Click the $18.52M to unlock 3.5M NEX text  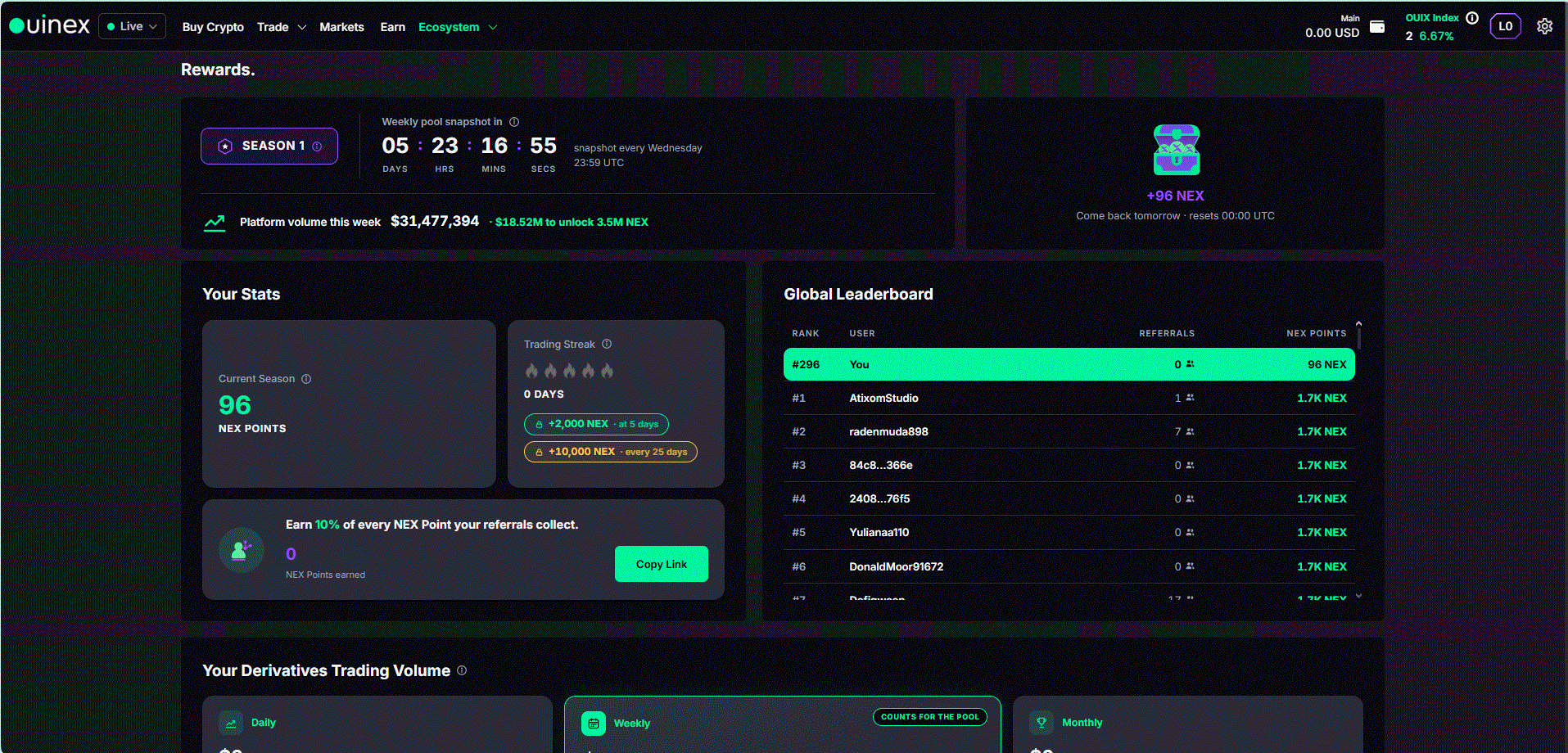pos(572,222)
